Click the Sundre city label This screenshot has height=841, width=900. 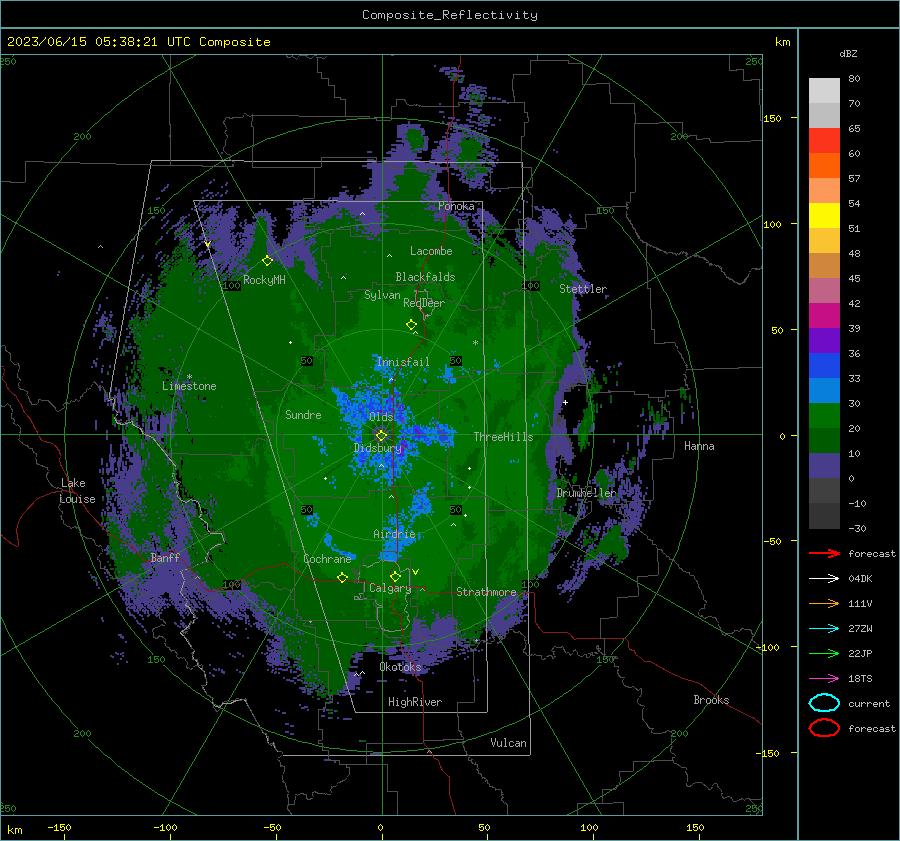(x=303, y=414)
